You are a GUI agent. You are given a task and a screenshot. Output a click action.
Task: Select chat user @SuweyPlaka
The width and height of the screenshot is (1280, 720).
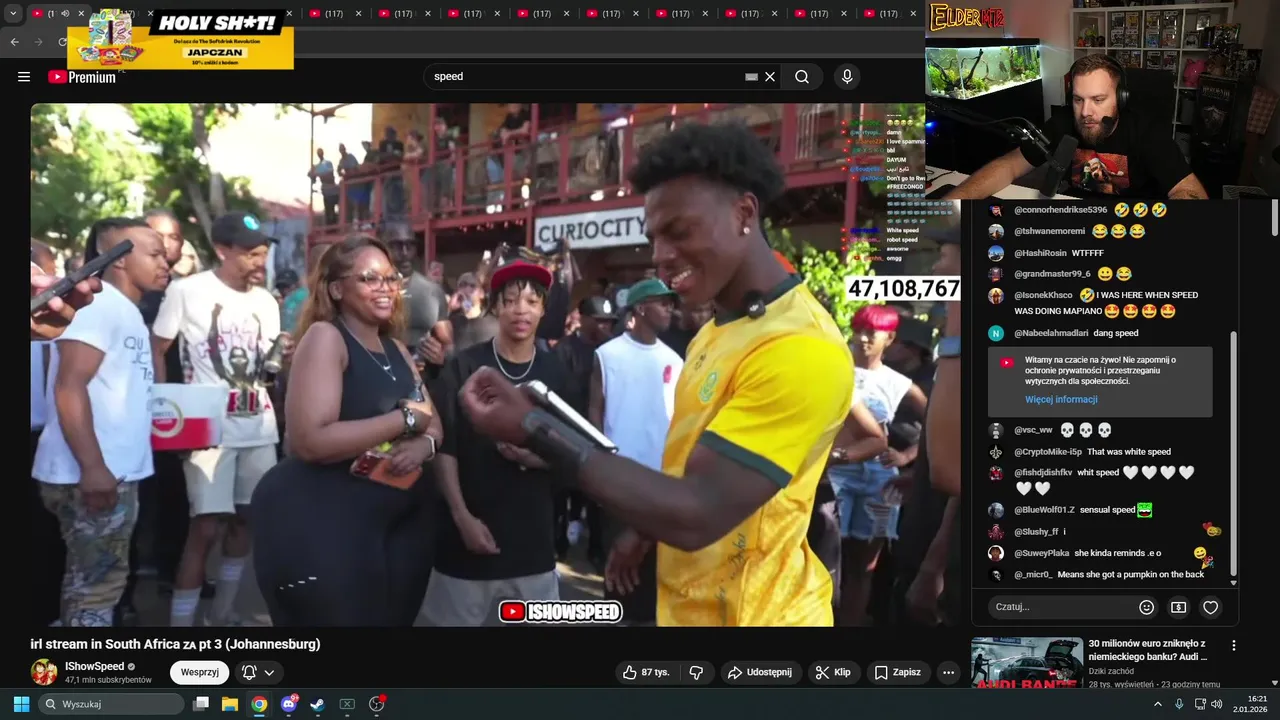(1041, 553)
